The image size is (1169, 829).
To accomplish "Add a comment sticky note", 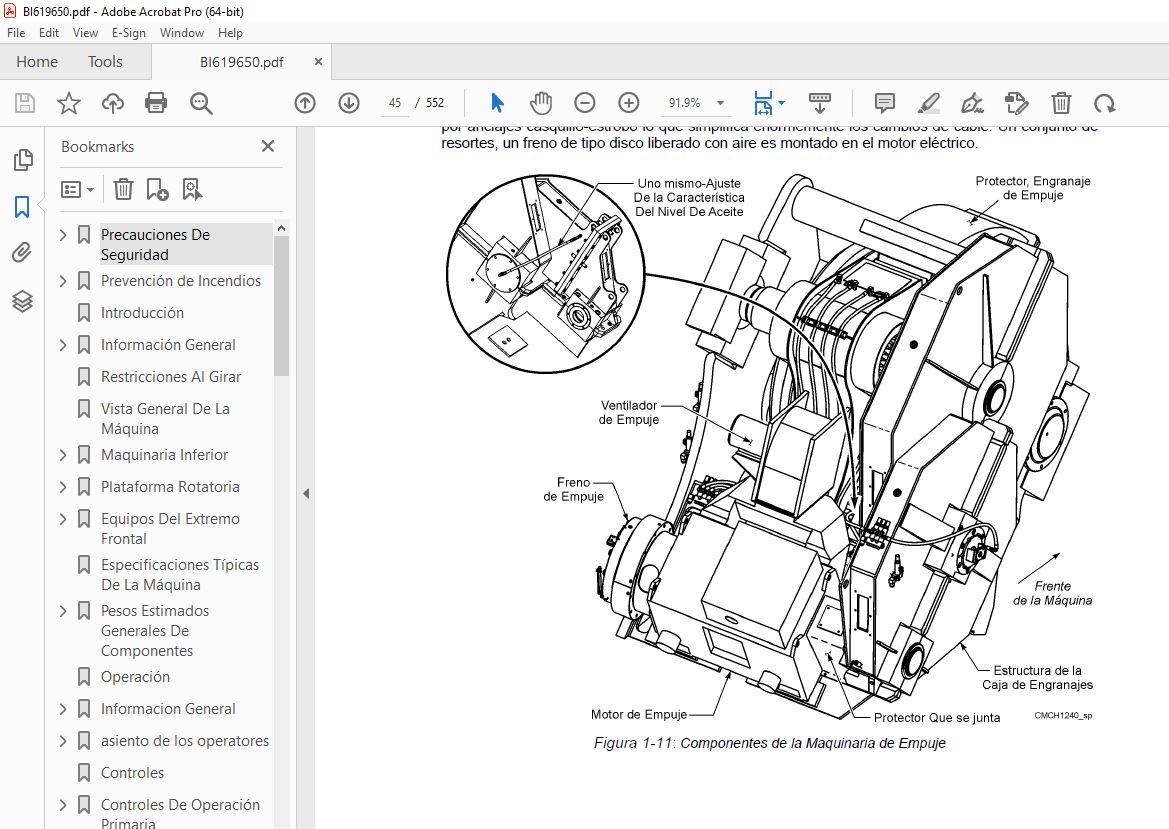I will pyautogui.click(x=885, y=103).
